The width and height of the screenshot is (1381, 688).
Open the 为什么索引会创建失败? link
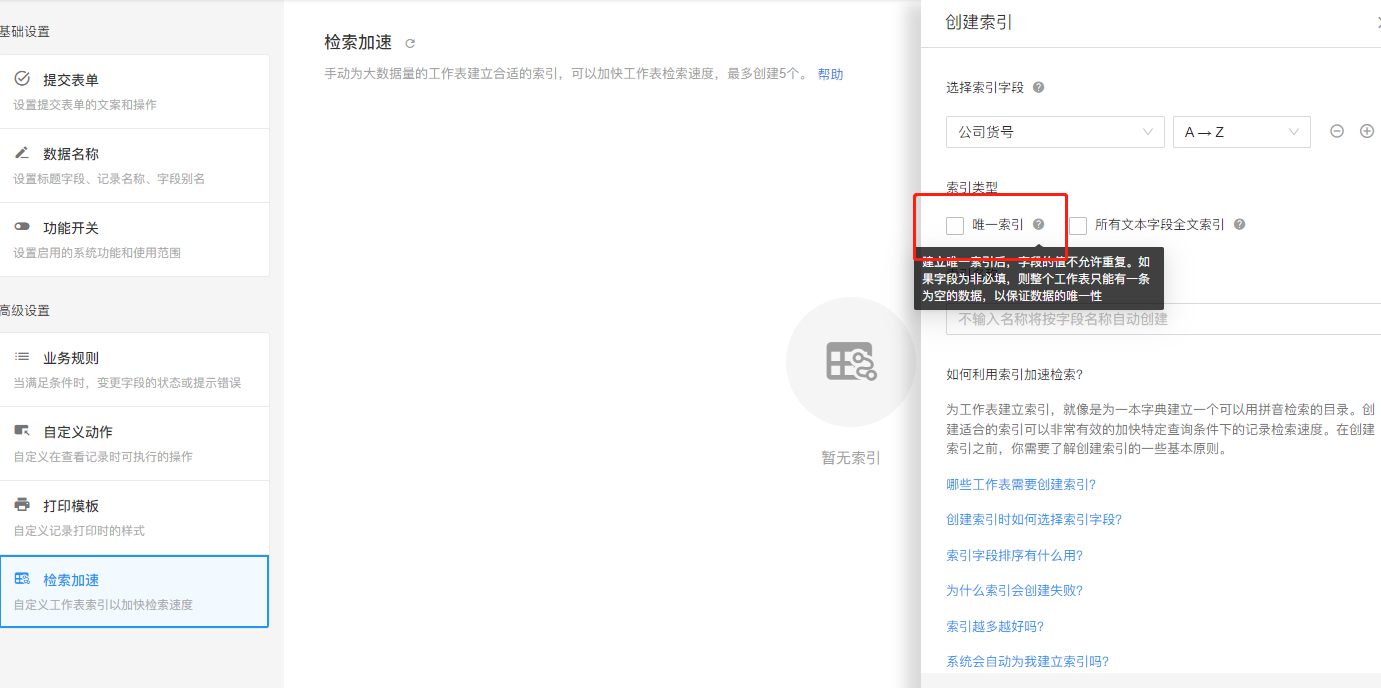coord(1014,591)
